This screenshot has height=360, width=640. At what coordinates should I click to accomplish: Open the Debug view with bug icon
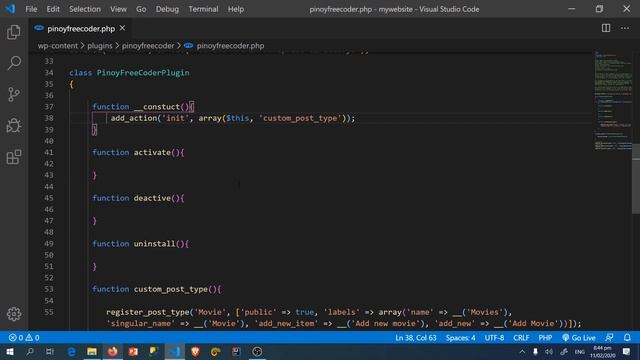(14, 126)
